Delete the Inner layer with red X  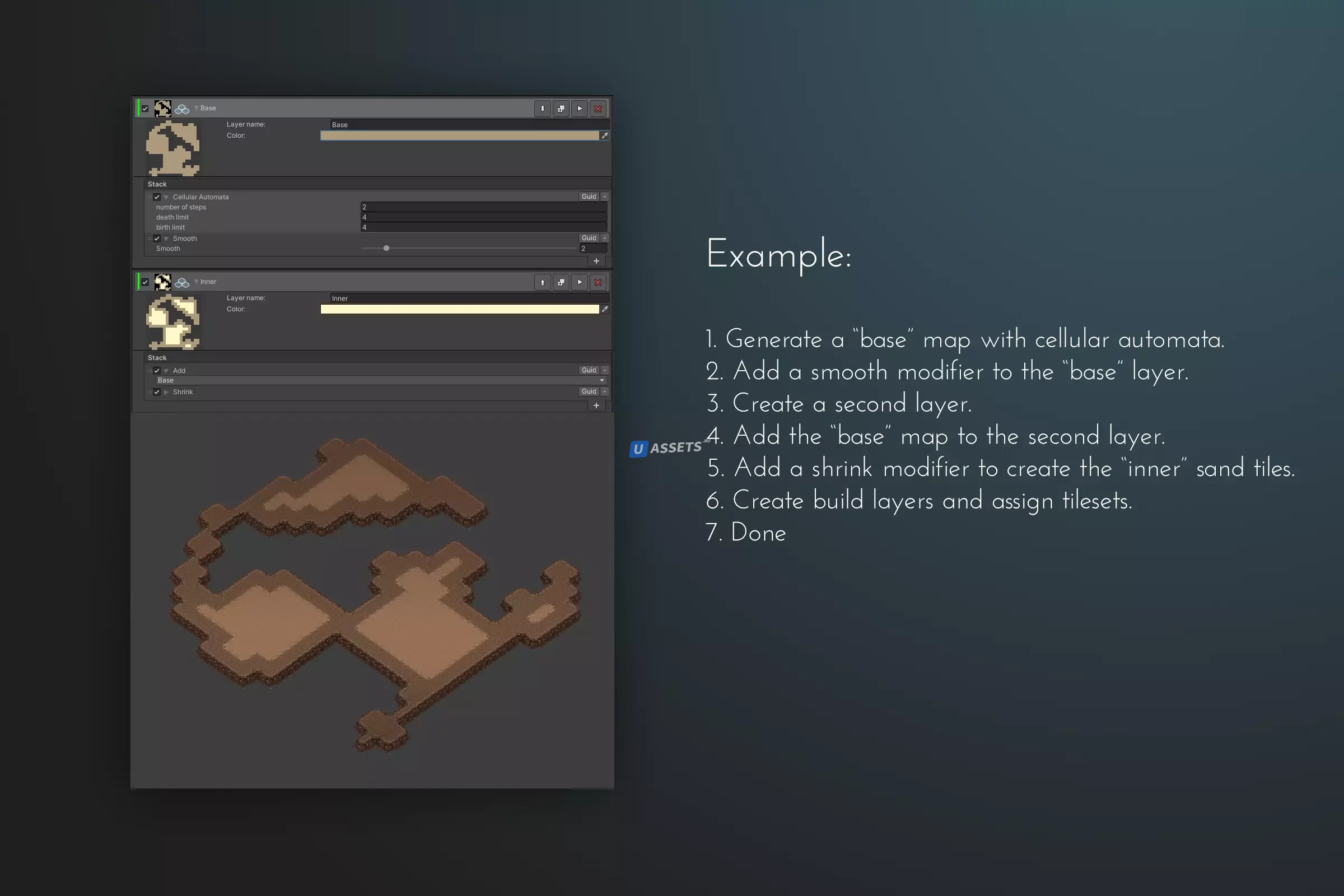[598, 282]
